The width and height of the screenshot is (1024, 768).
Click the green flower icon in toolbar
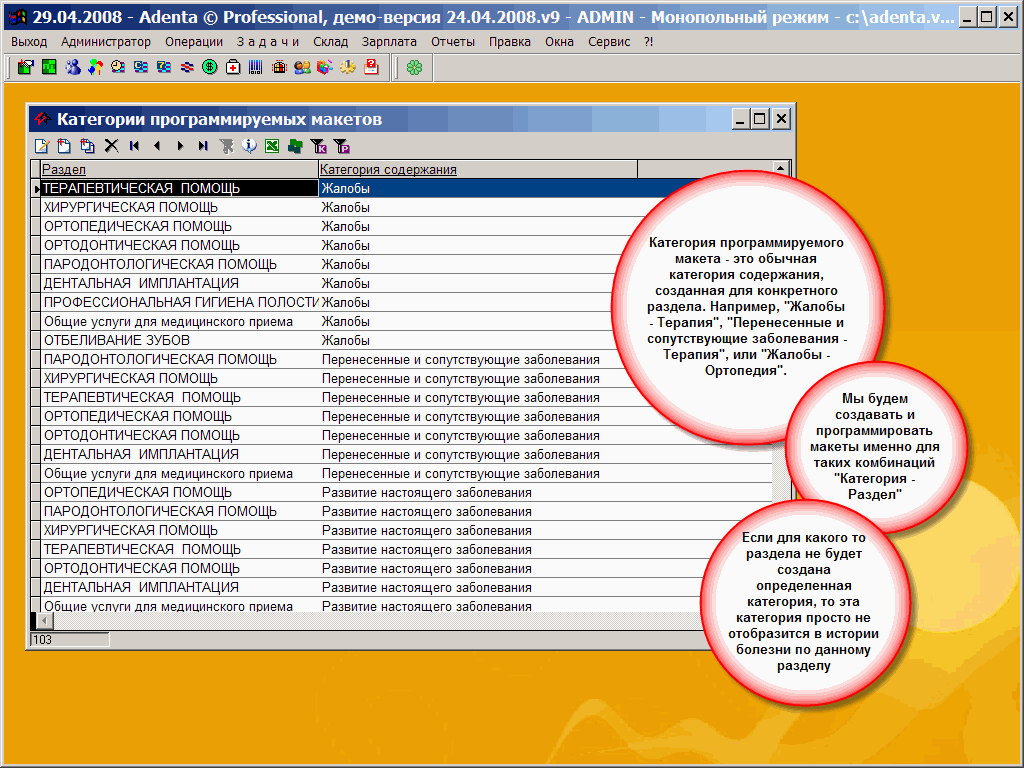tap(414, 67)
